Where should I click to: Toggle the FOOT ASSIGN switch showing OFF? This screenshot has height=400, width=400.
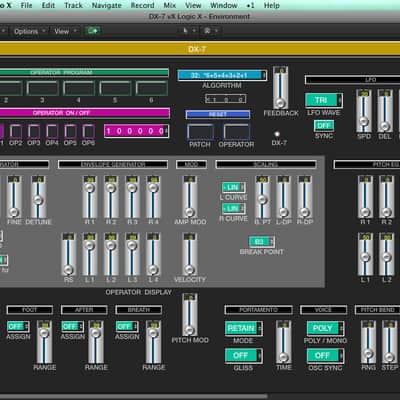pos(18,326)
